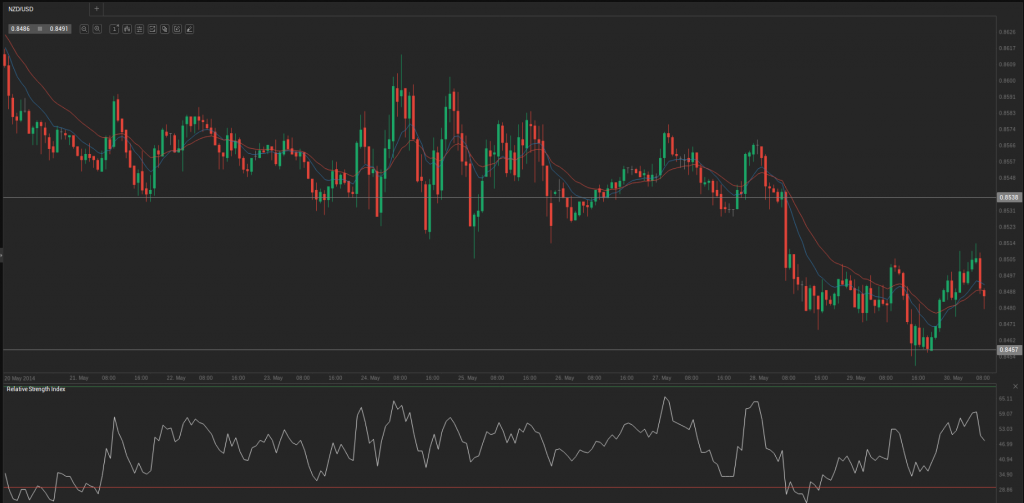Click the Relative Strength Index label
The height and width of the screenshot is (503, 1024).
click(x=36, y=388)
